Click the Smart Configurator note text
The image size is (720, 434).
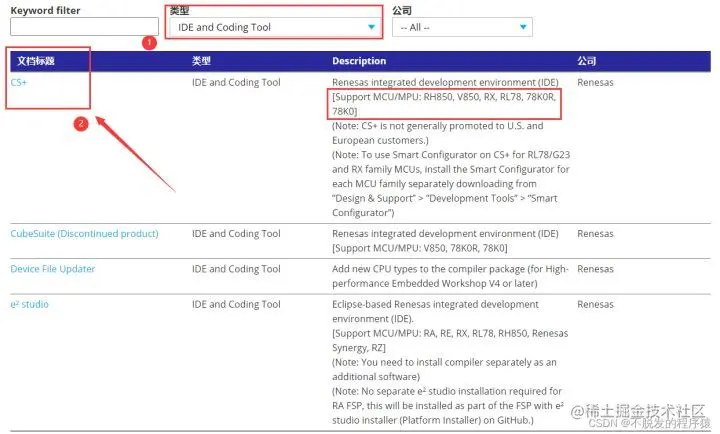point(451,184)
